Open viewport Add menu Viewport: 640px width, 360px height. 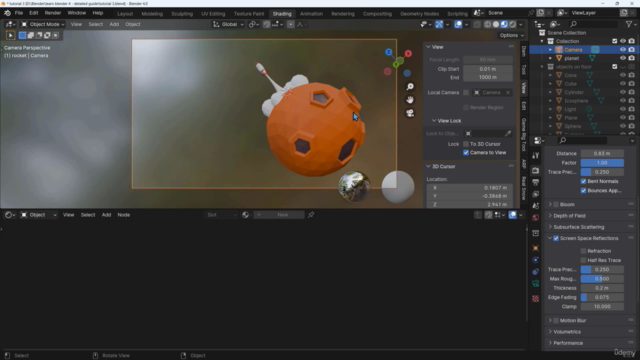coord(114,24)
